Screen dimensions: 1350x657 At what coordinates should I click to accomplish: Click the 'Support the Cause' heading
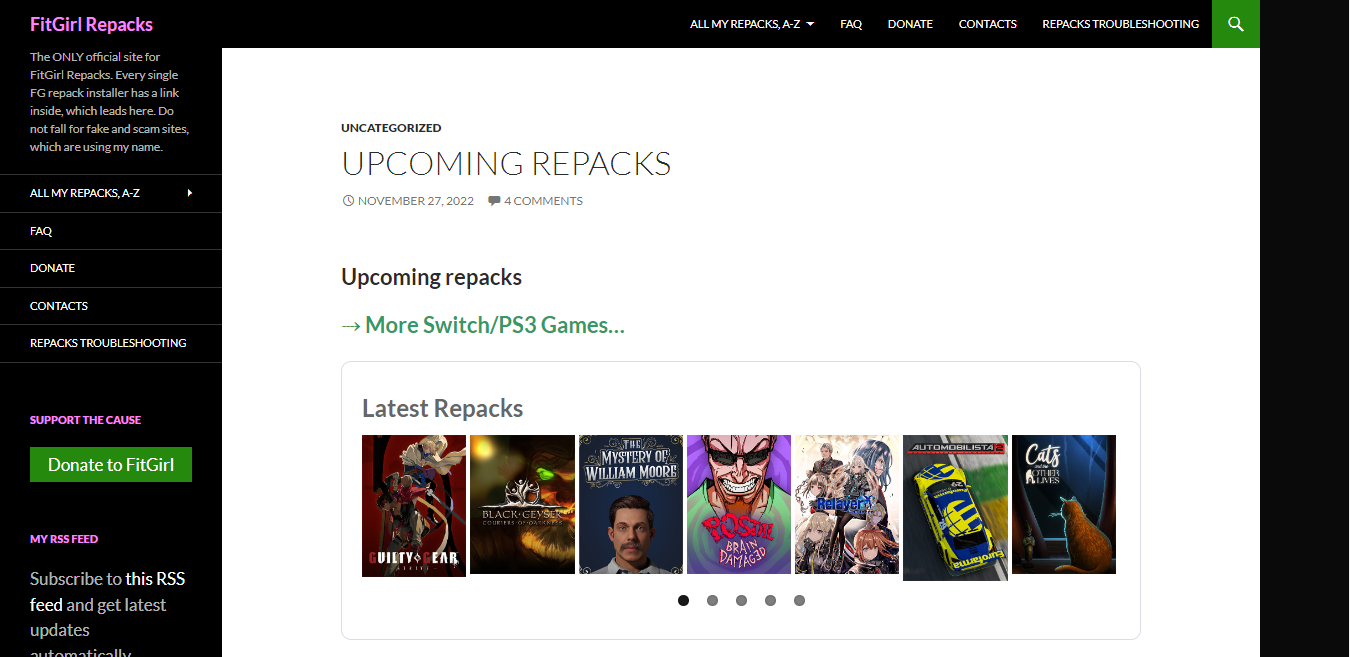click(x=85, y=420)
